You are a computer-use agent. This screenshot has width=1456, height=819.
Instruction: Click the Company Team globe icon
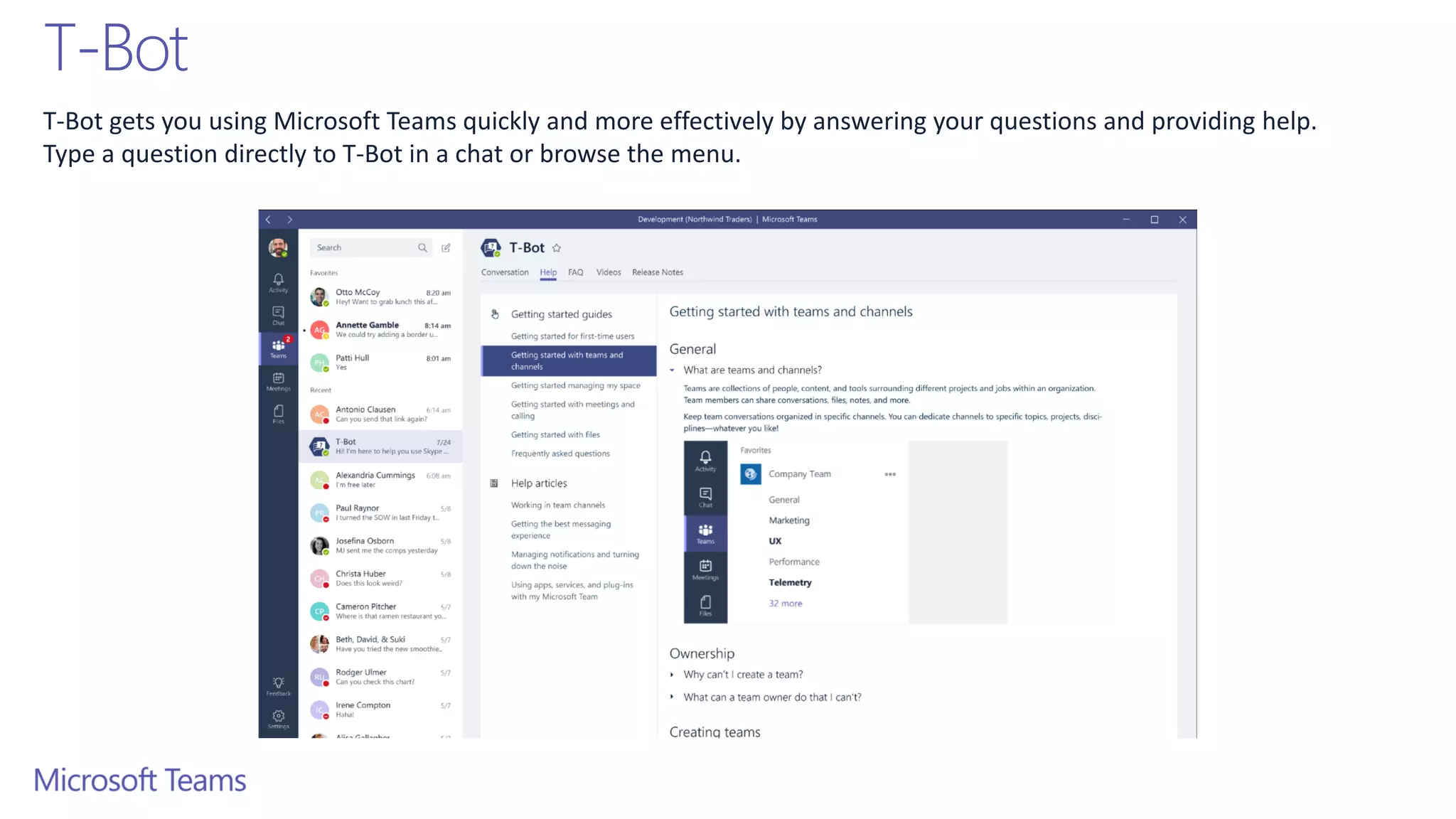[751, 474]
